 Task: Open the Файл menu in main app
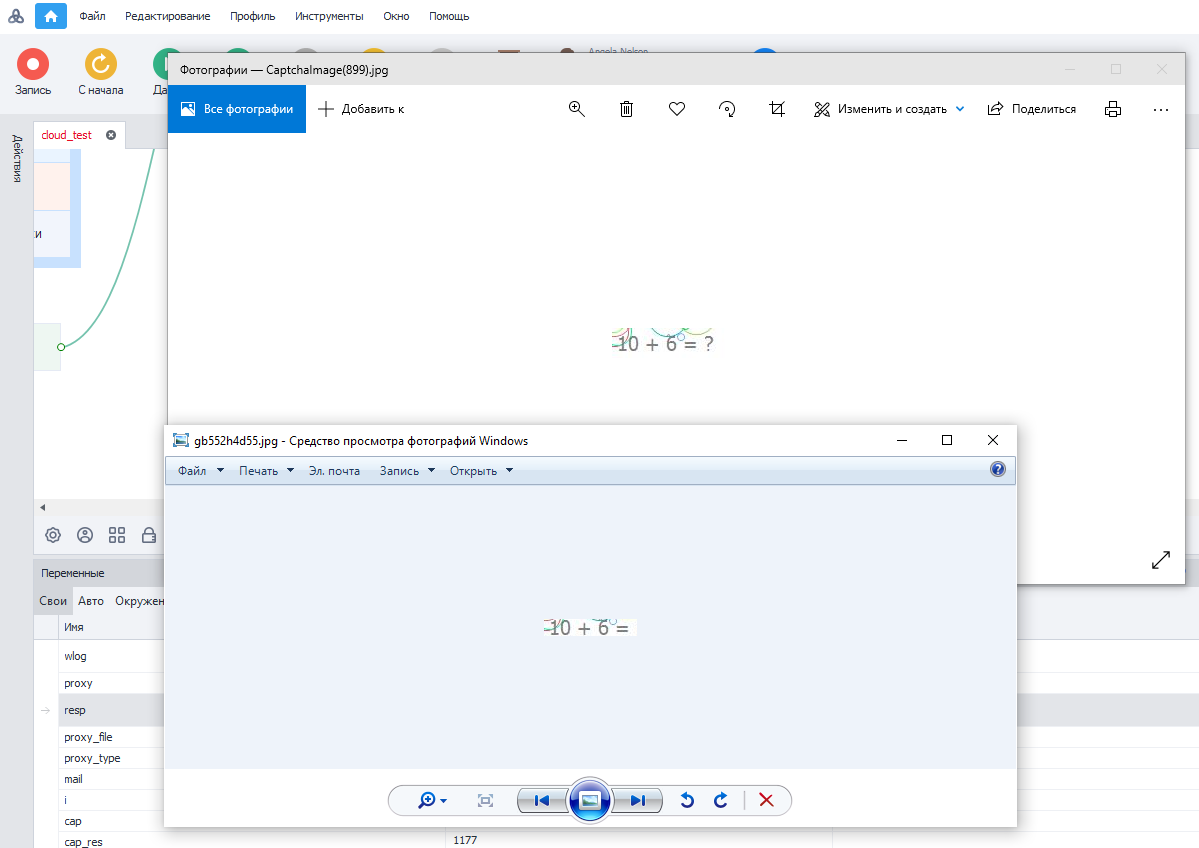[x=93, y=16]
